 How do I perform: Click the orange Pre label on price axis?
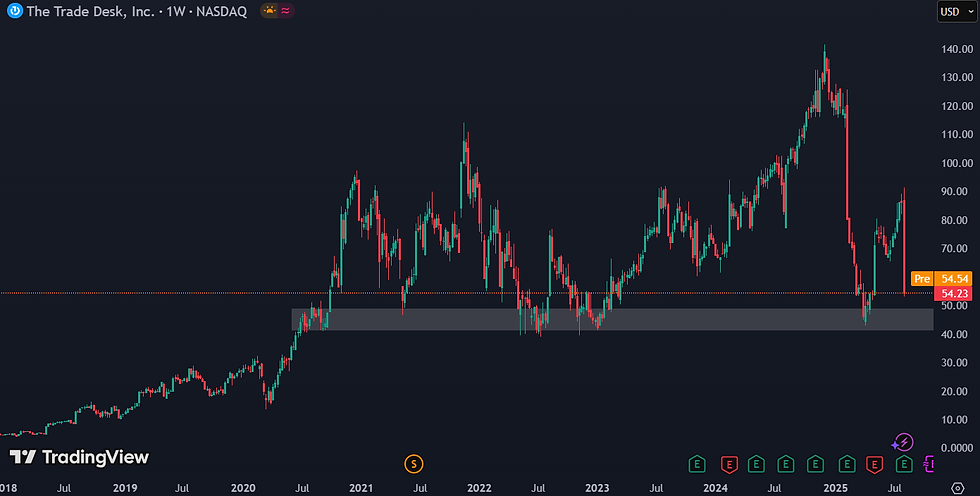(922, 279)
